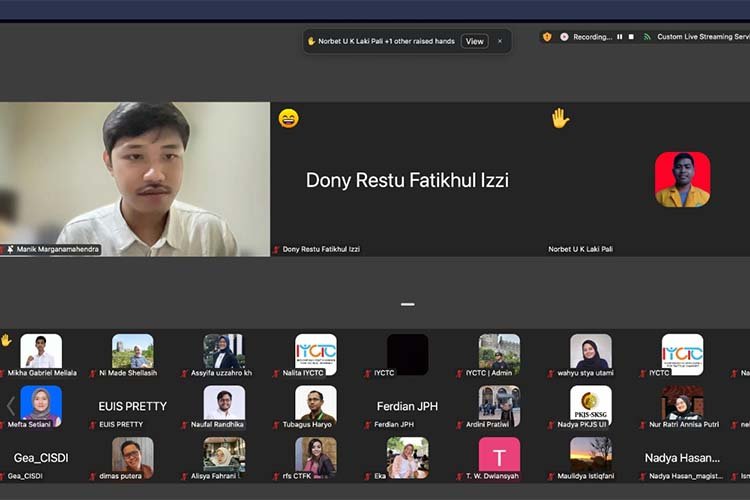Screen dimensions: 750x500
Task: Stop the meeting recording
Action: point(631,37)
